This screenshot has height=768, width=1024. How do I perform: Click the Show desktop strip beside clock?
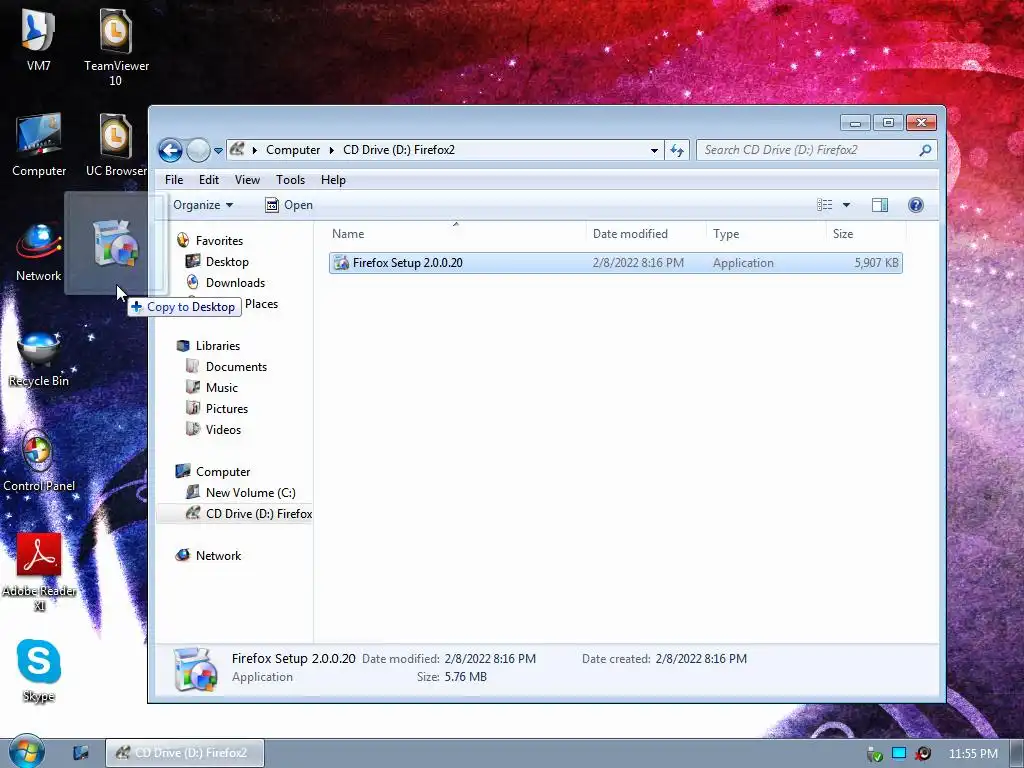click(1016, 754)
